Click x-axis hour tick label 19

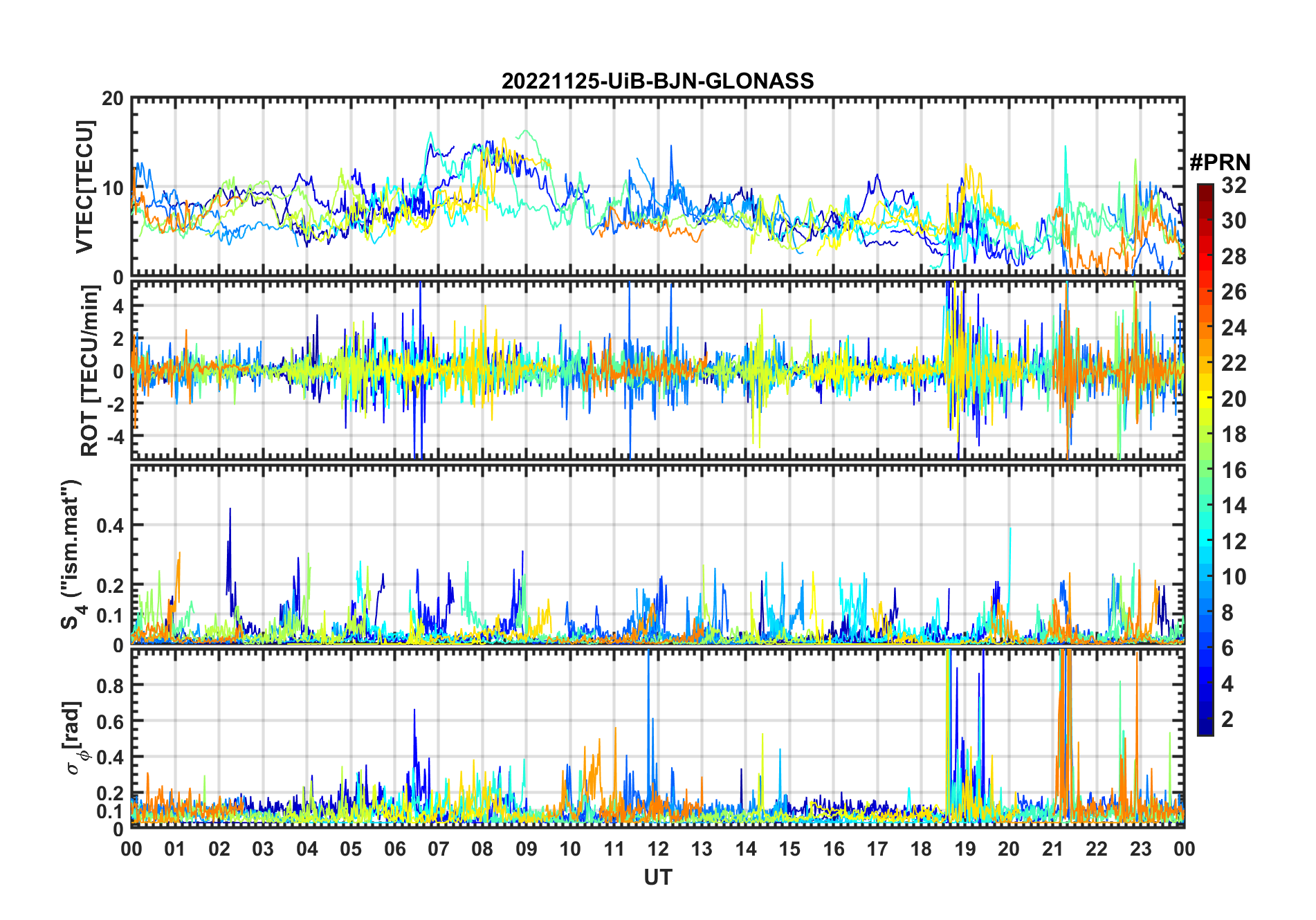965,849
